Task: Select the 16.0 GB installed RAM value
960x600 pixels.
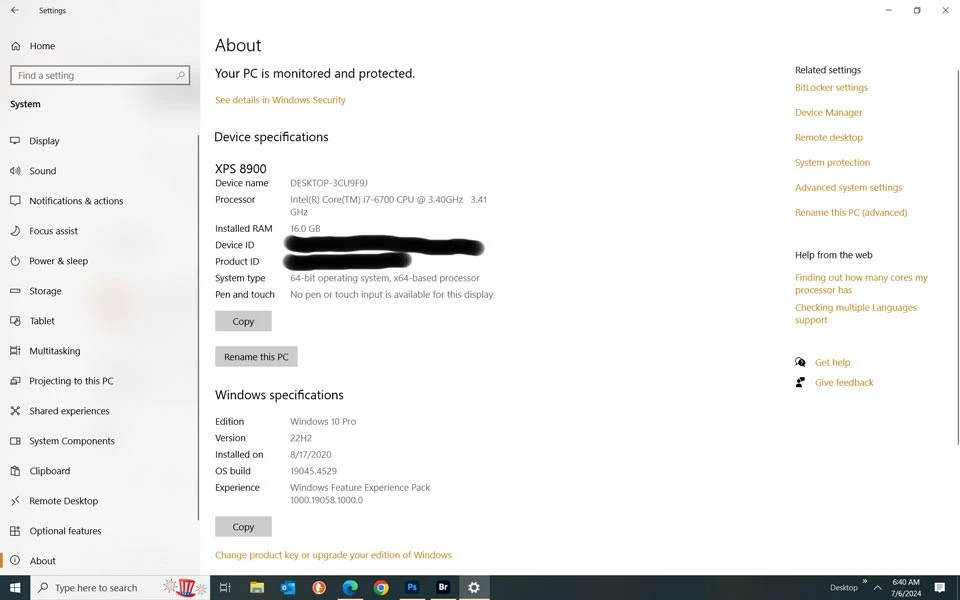Action: coord(305,228)
